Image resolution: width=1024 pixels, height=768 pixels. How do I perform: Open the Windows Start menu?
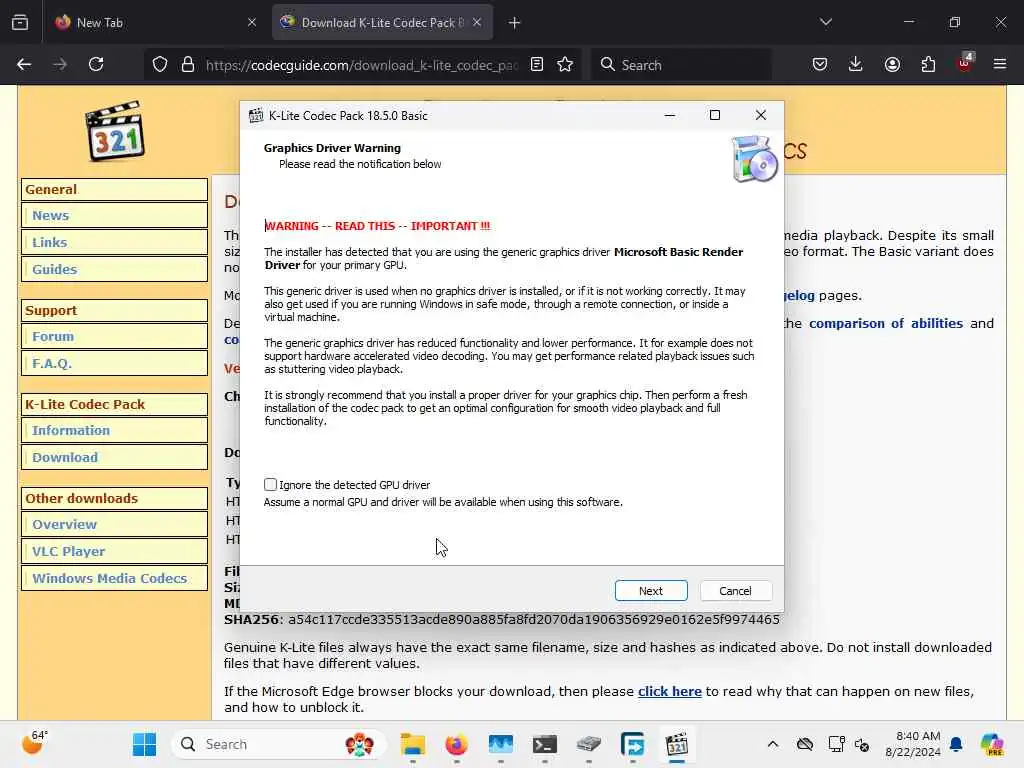[144, 744]
